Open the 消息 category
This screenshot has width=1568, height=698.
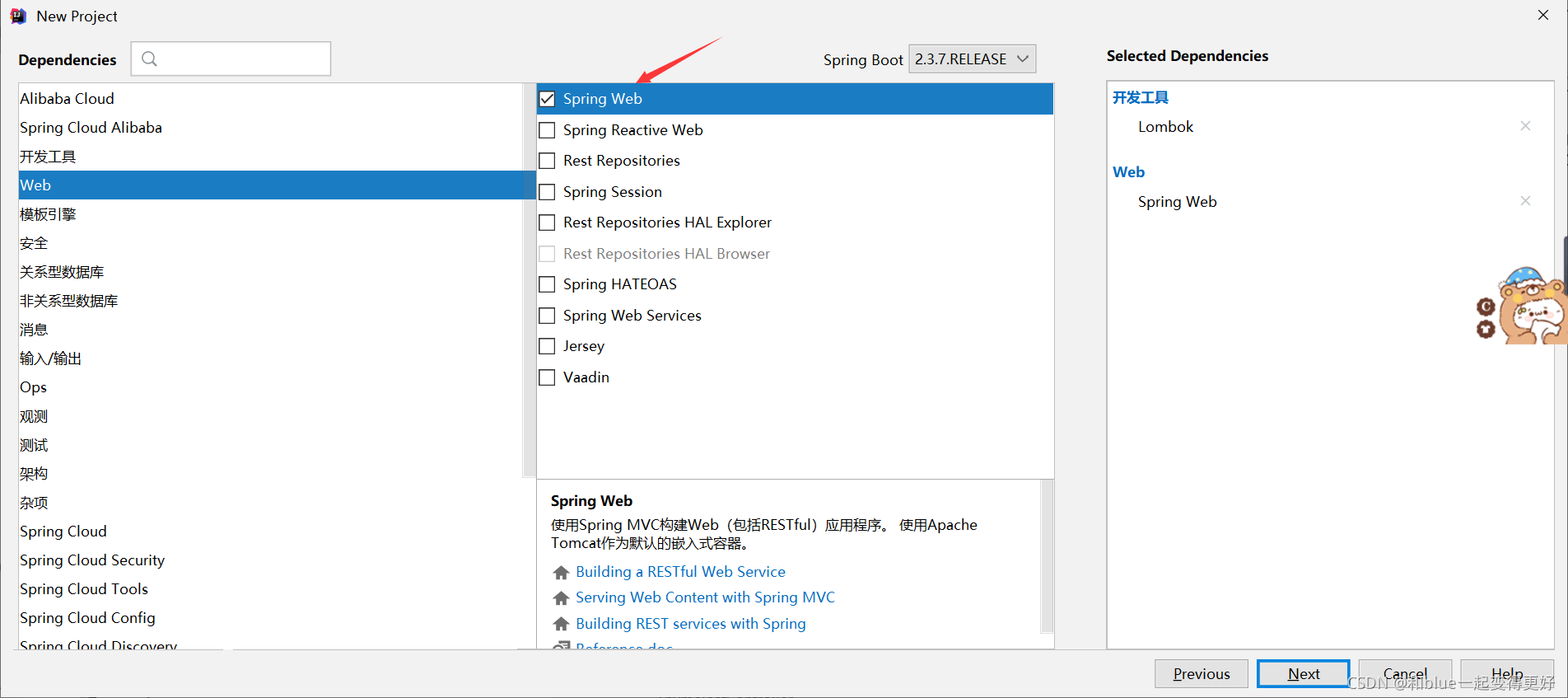[x=271, y=330]
